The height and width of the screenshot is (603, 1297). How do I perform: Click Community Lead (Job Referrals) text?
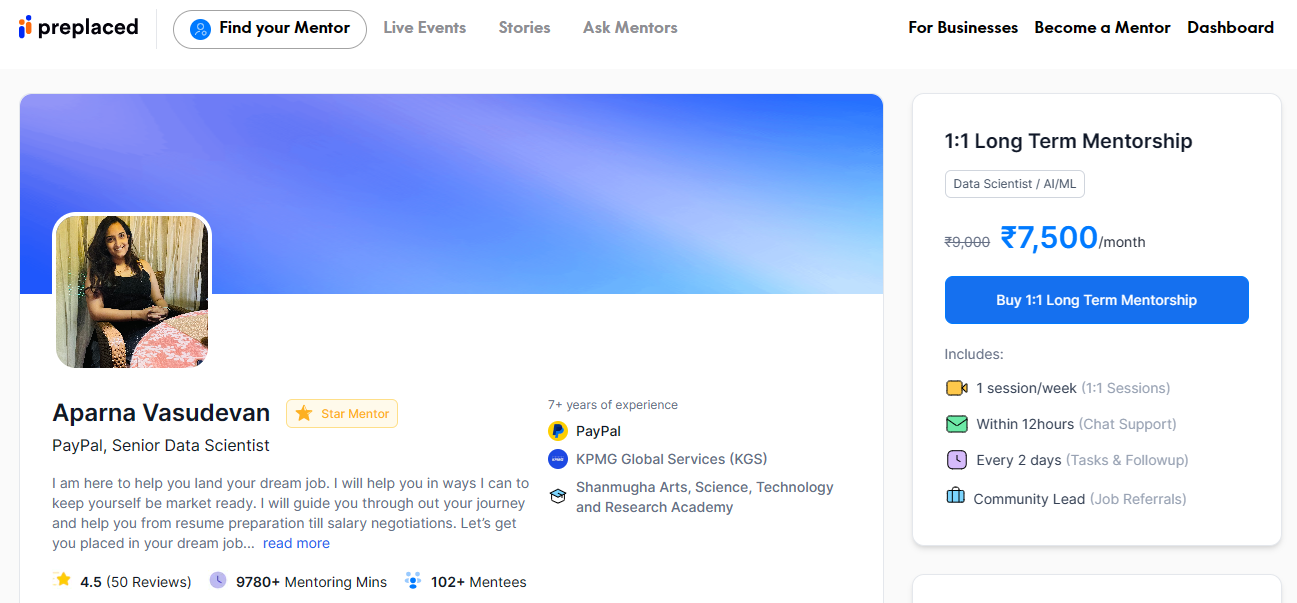pos(1080,499)
